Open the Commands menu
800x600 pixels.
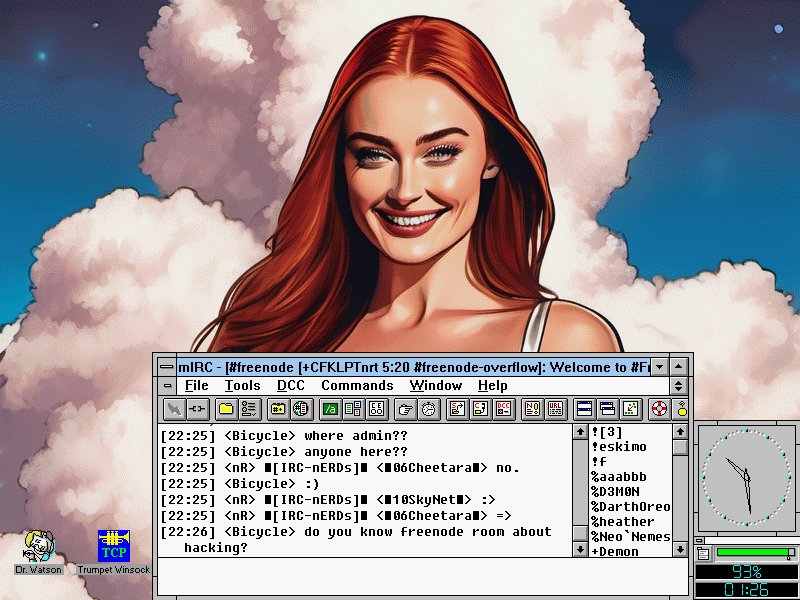[357, 386]
